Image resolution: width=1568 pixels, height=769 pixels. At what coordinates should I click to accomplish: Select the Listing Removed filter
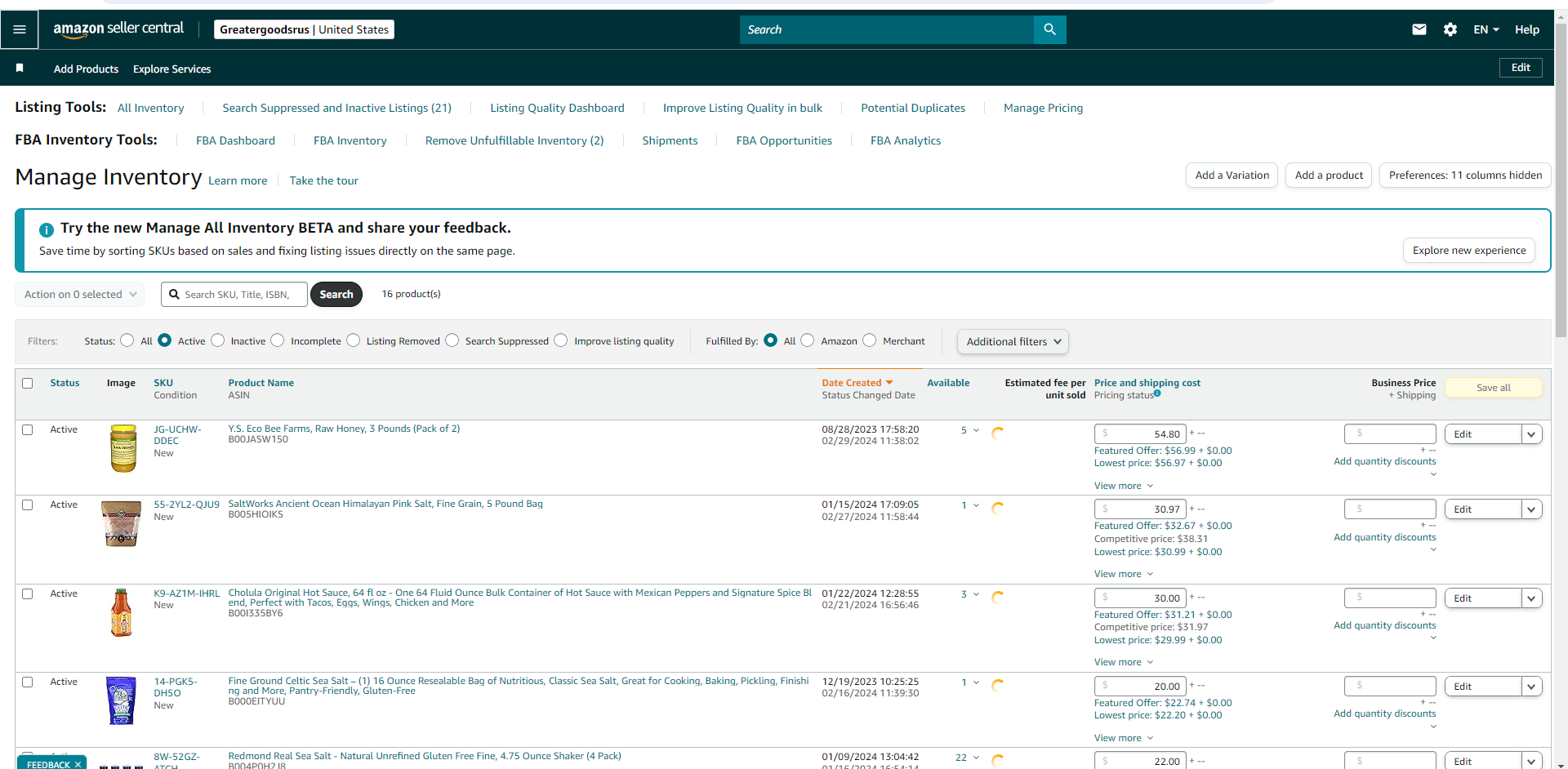[354, 340]
